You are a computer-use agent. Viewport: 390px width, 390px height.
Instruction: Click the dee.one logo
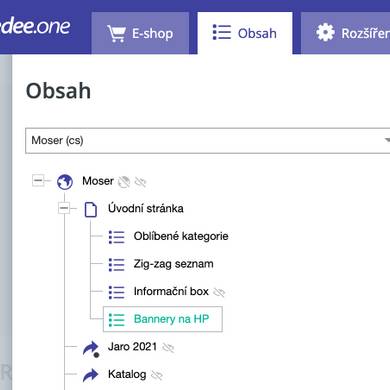click(x=35, y=27)
